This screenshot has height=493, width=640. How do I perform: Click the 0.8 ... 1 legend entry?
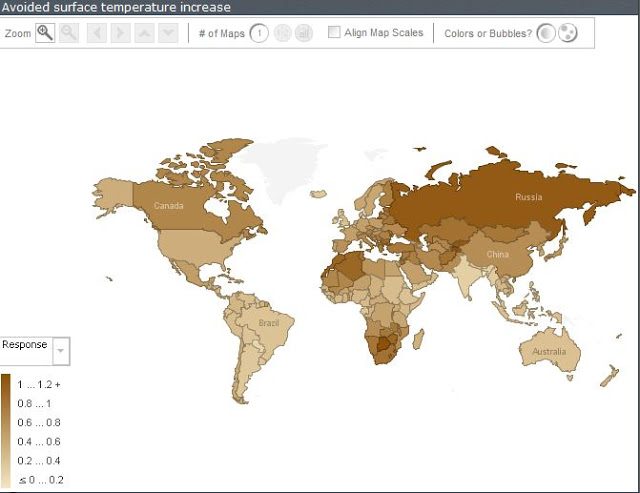pyautogui.click(x=34, y=404)
